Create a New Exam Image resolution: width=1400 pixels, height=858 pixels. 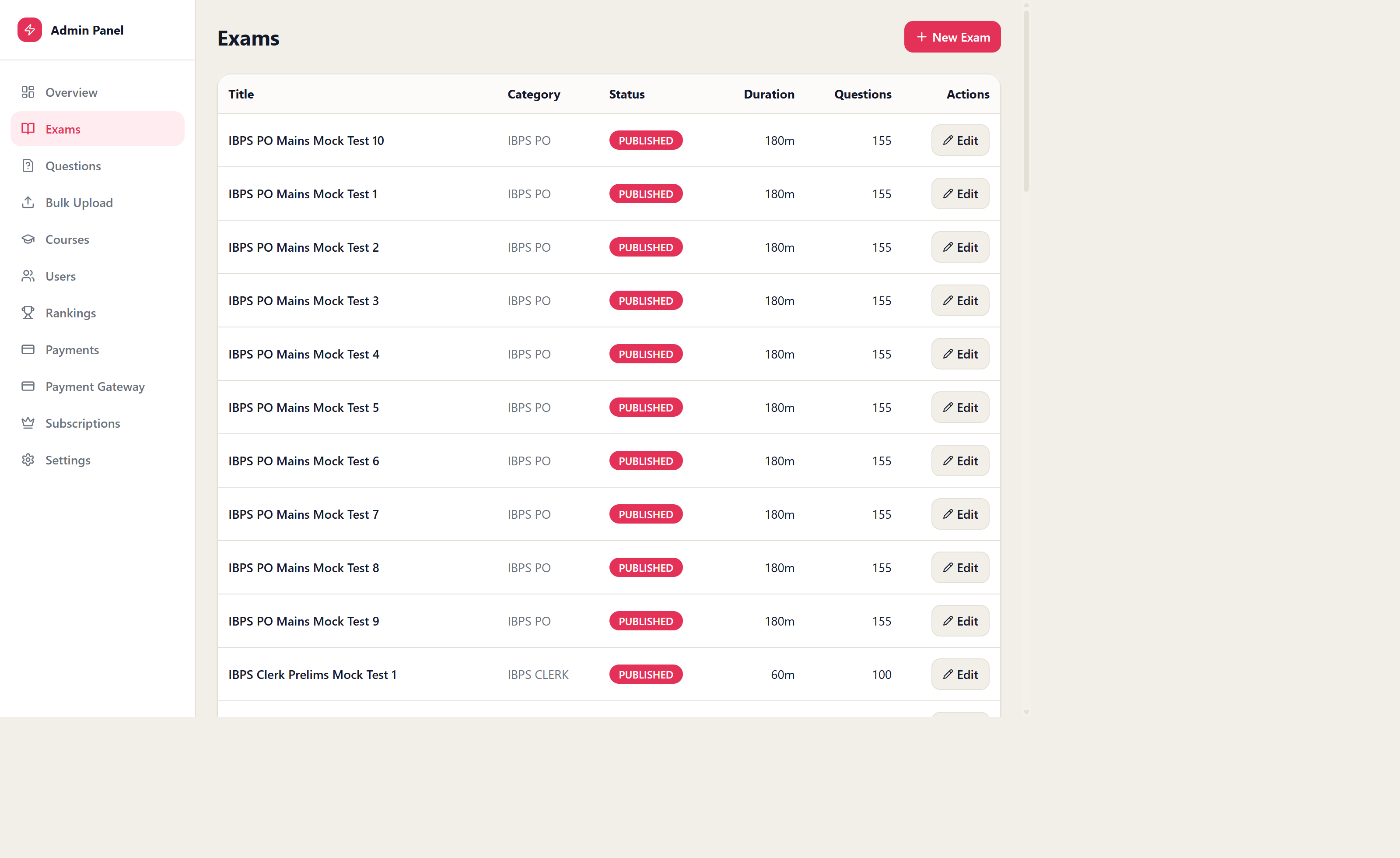point(952,37)
